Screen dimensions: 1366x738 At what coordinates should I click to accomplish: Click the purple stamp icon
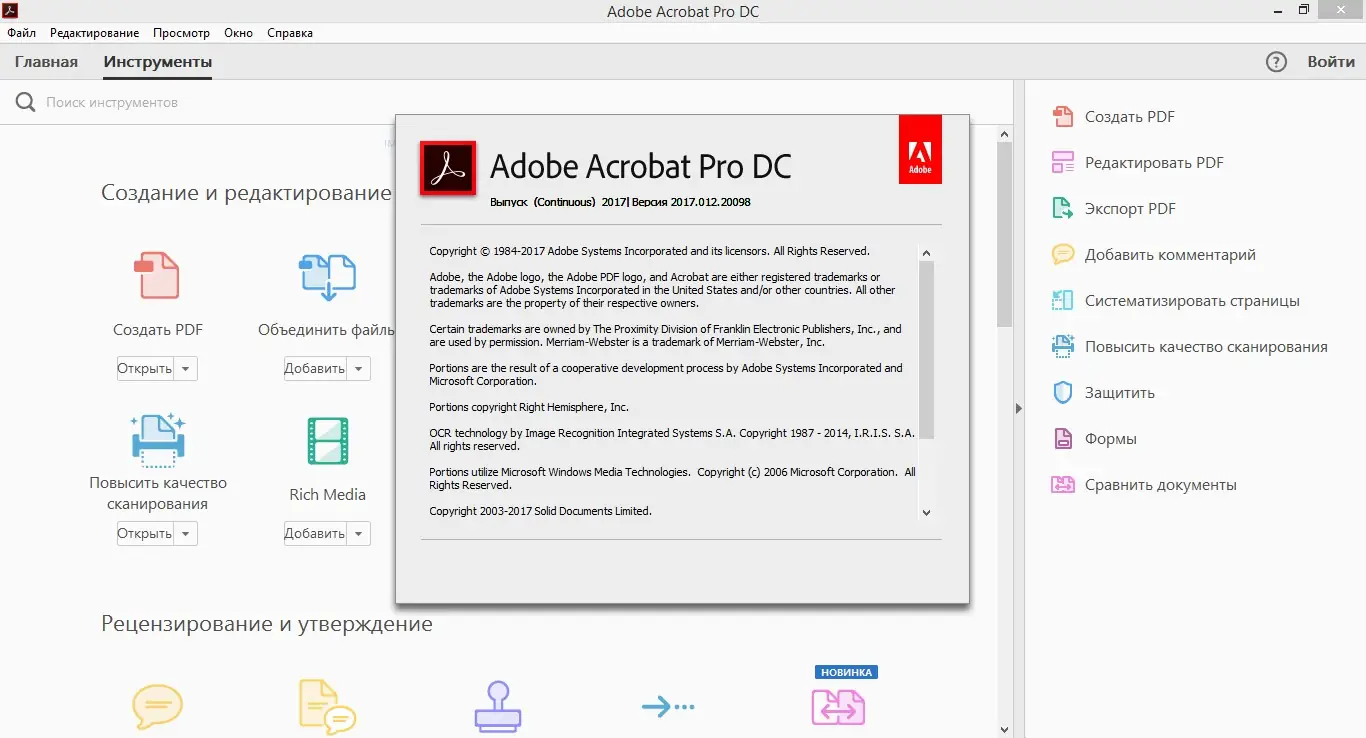pyautogui.click(x=497, y=707)
